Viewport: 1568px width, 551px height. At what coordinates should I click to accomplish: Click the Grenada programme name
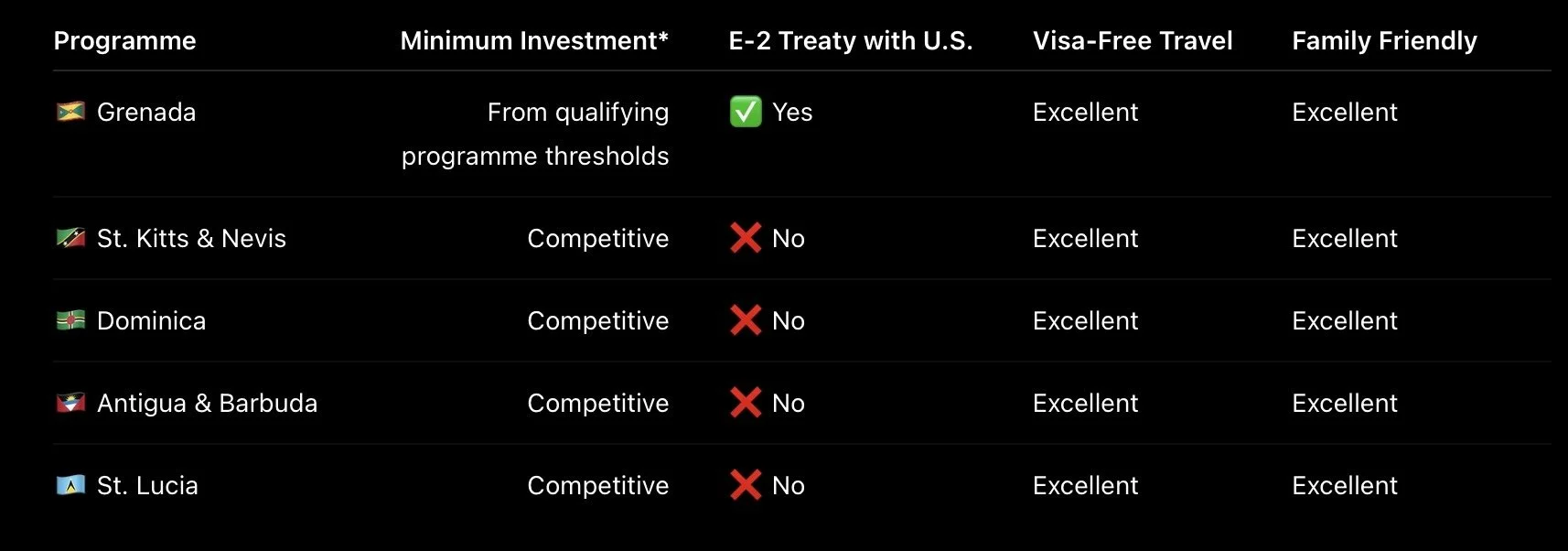(x=146, y=112)
